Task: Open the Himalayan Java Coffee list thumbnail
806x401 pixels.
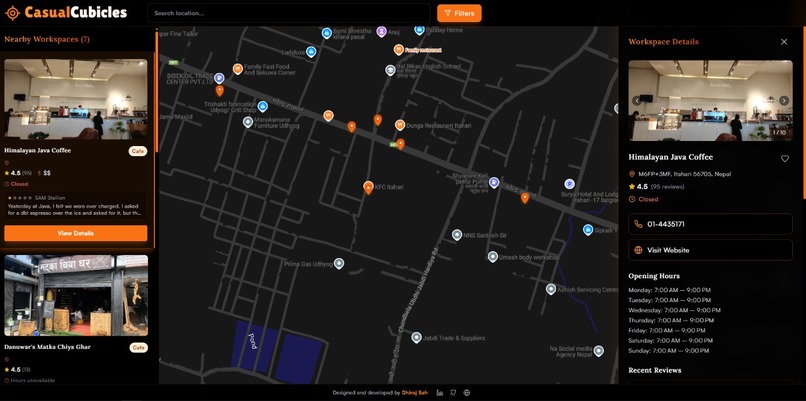Action: pos(76,99)
